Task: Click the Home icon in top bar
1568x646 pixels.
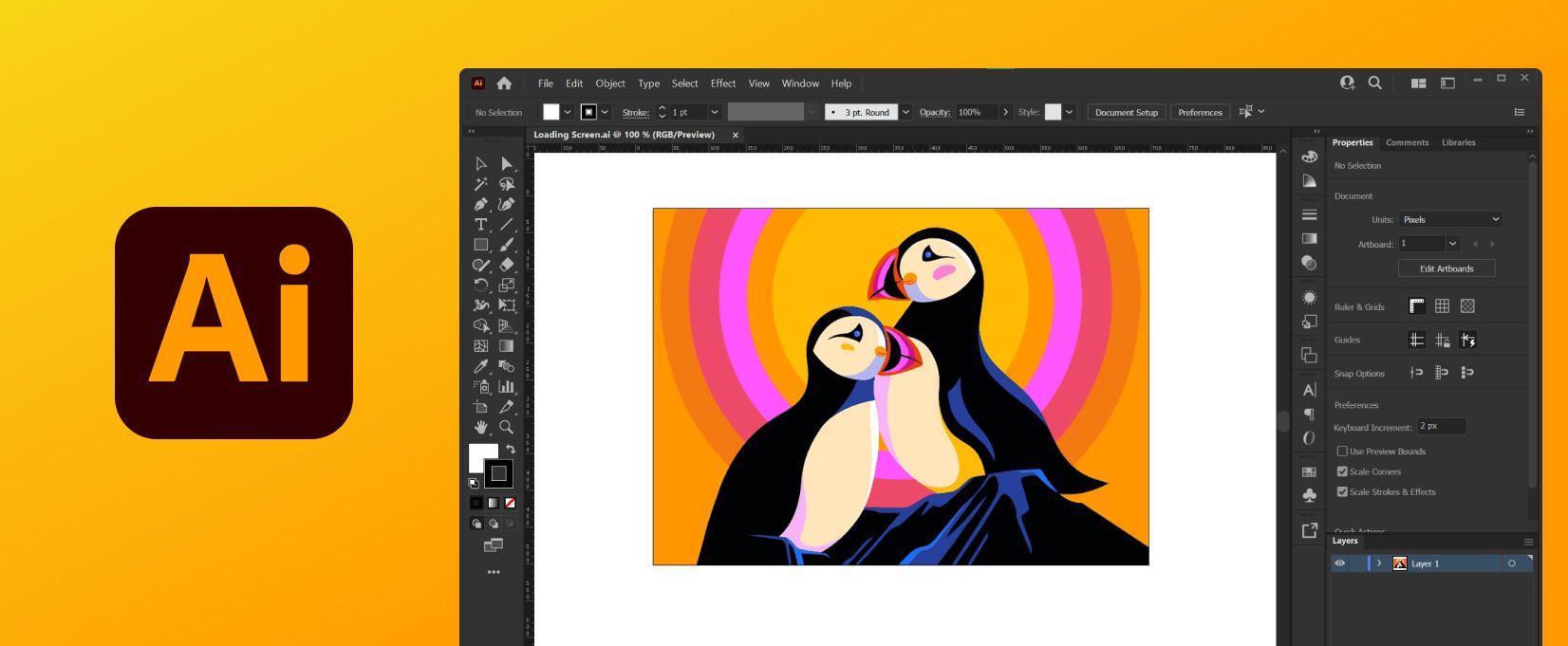Action: pos(504,83)
